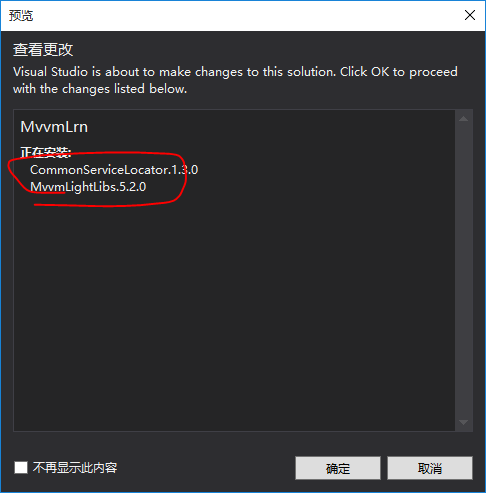
Task: Click the MvvmLrn project heading
Action: tap(54, 127)
